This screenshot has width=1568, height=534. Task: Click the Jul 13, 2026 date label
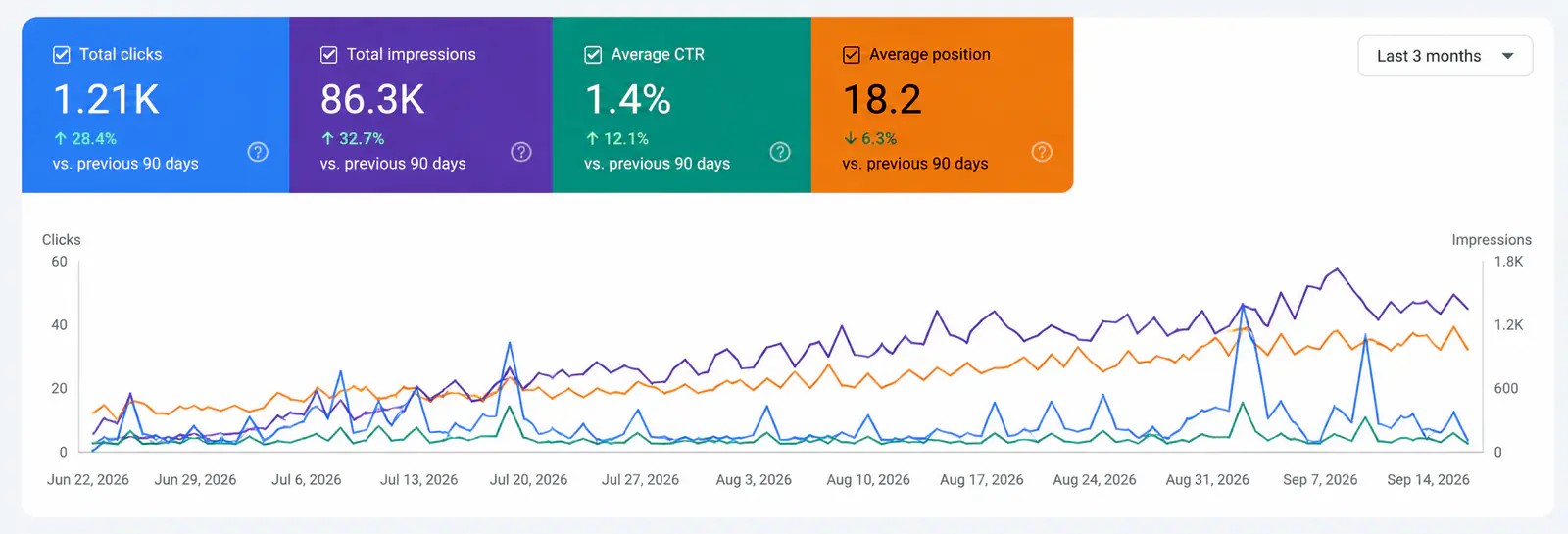(418, 480)
